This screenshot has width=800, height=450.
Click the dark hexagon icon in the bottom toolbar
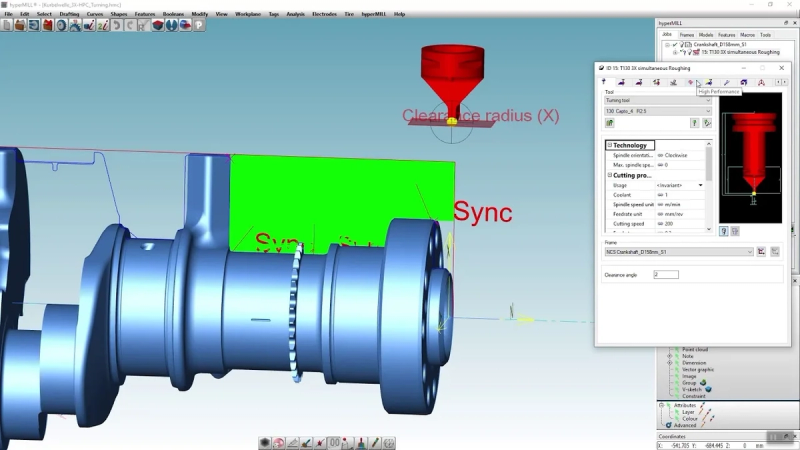tap(264, 443)
